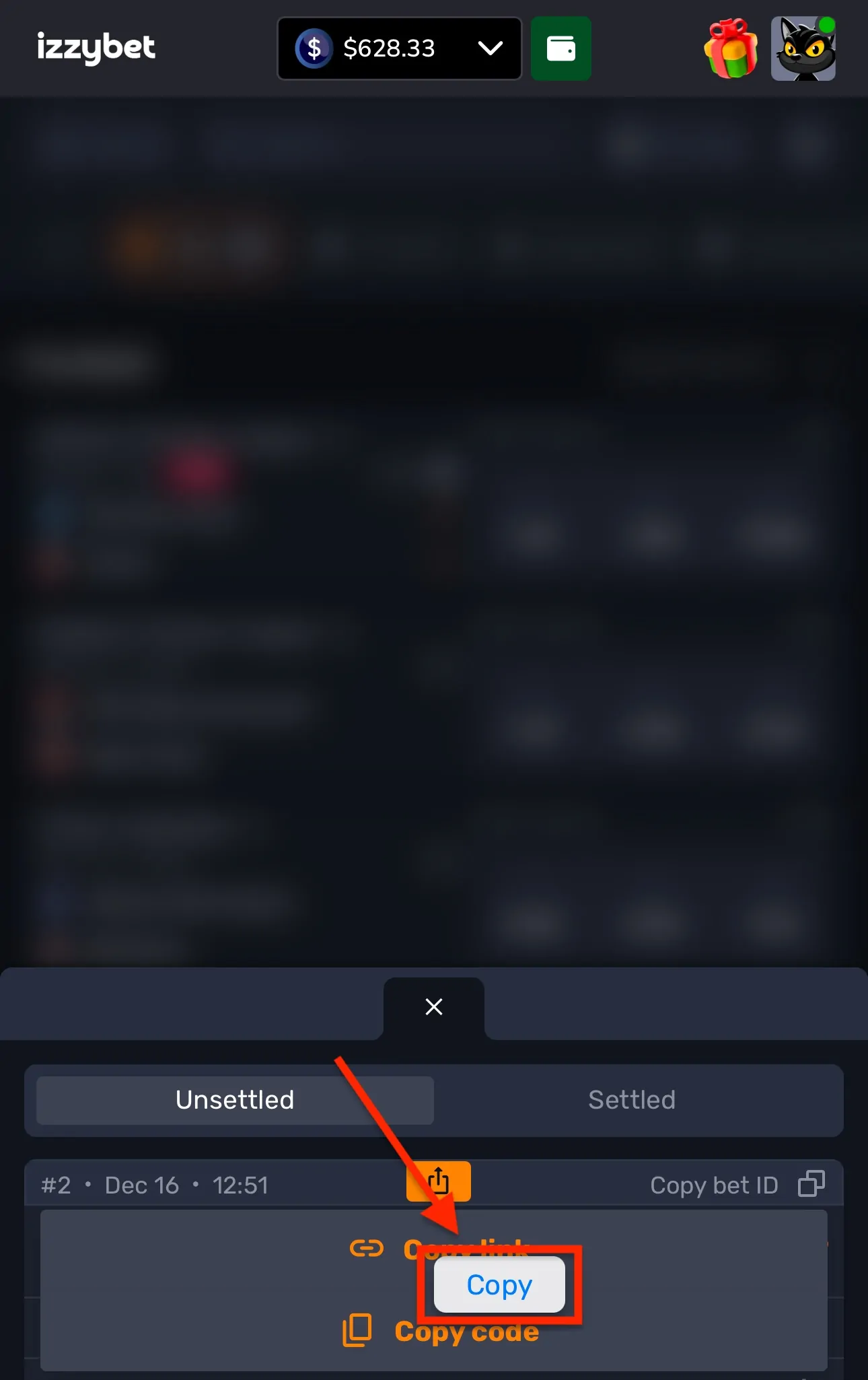Select the Copy code option
Viewport: 868px width, 1380px height.
466,1332
